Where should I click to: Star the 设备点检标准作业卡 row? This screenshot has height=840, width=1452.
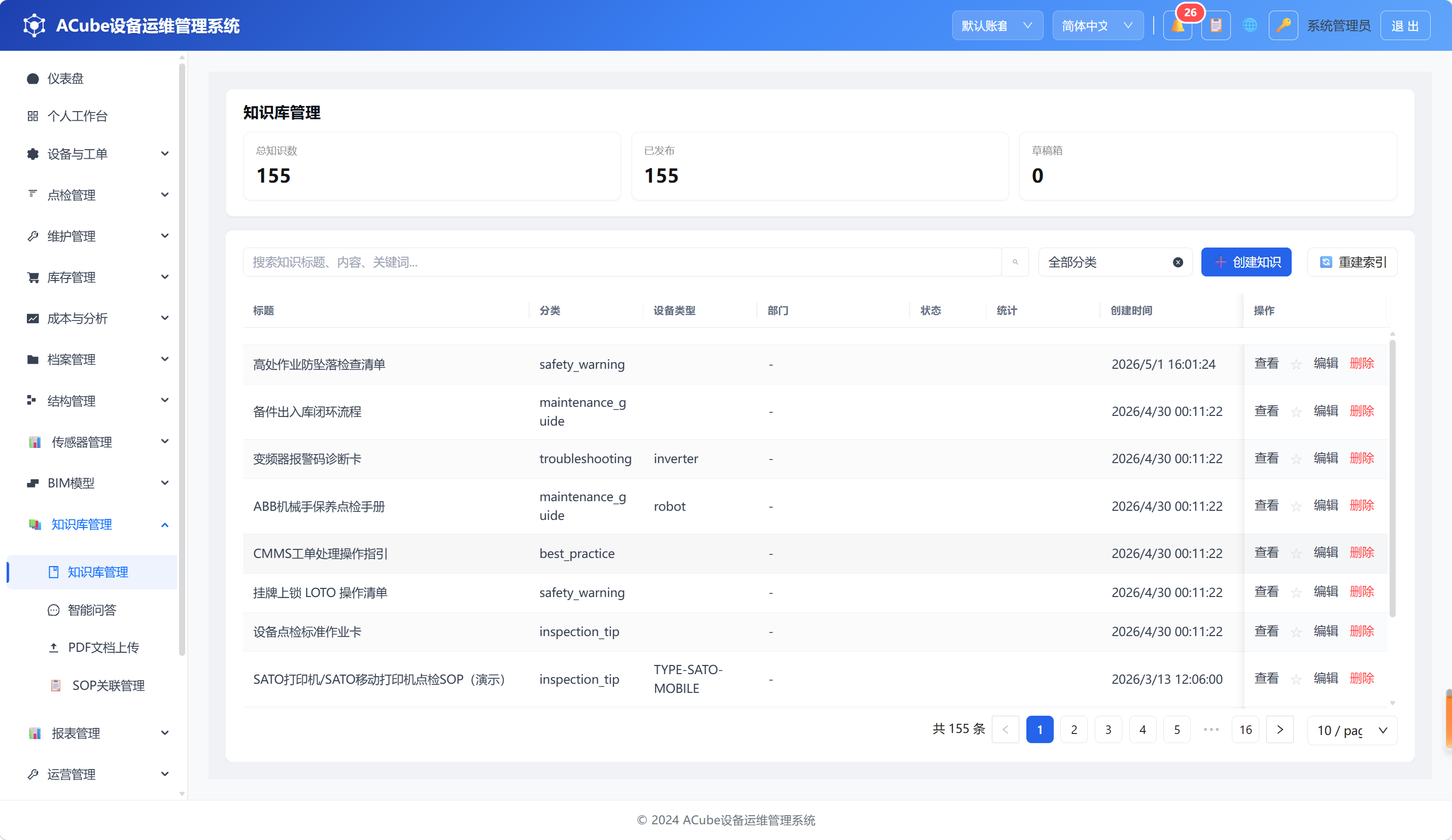pyautogui.click(x=1296, y=632)
